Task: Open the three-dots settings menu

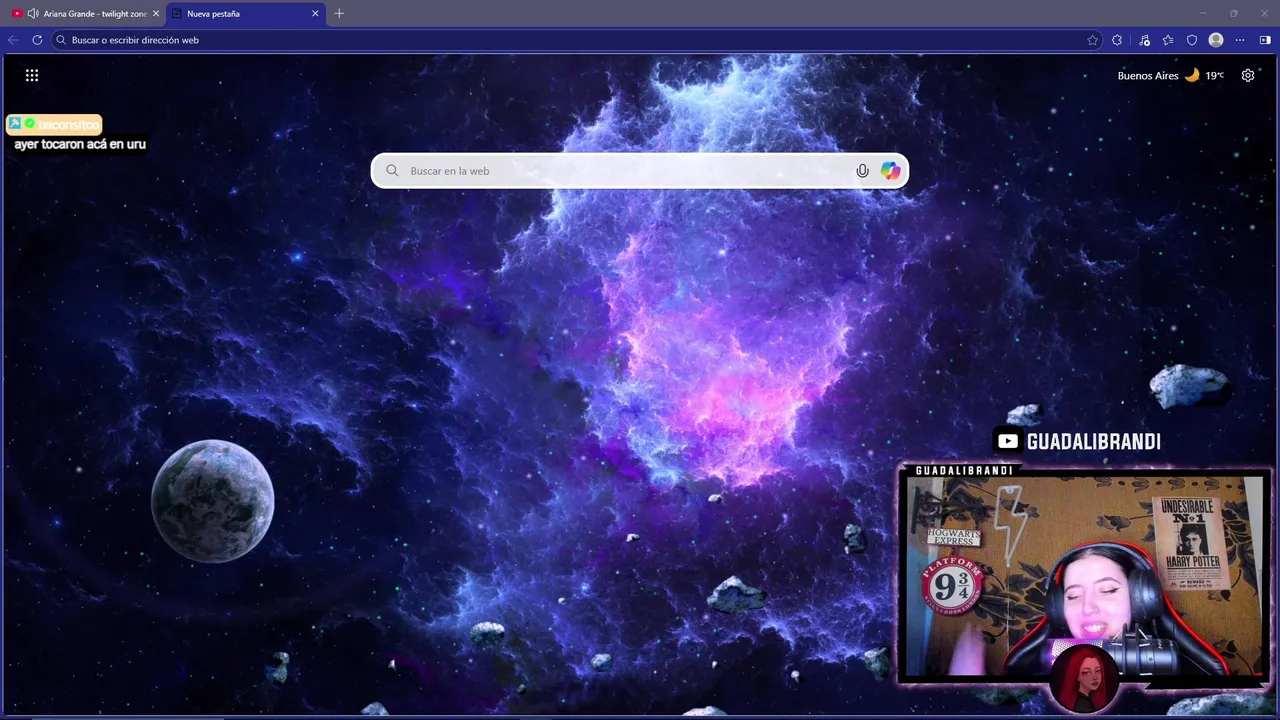Action: point(1240,40)
